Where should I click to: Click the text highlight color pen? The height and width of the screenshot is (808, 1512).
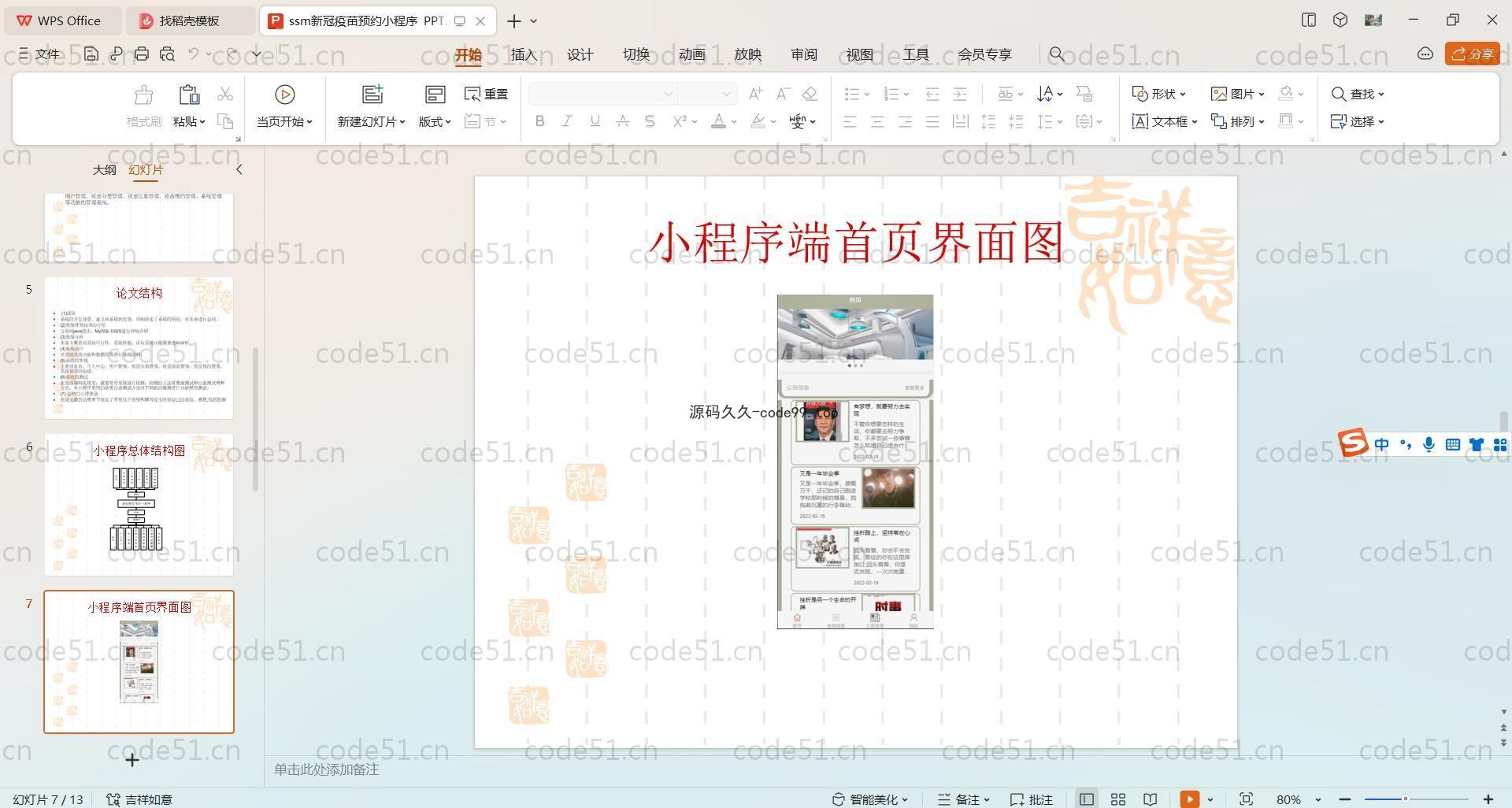[758, 121]
